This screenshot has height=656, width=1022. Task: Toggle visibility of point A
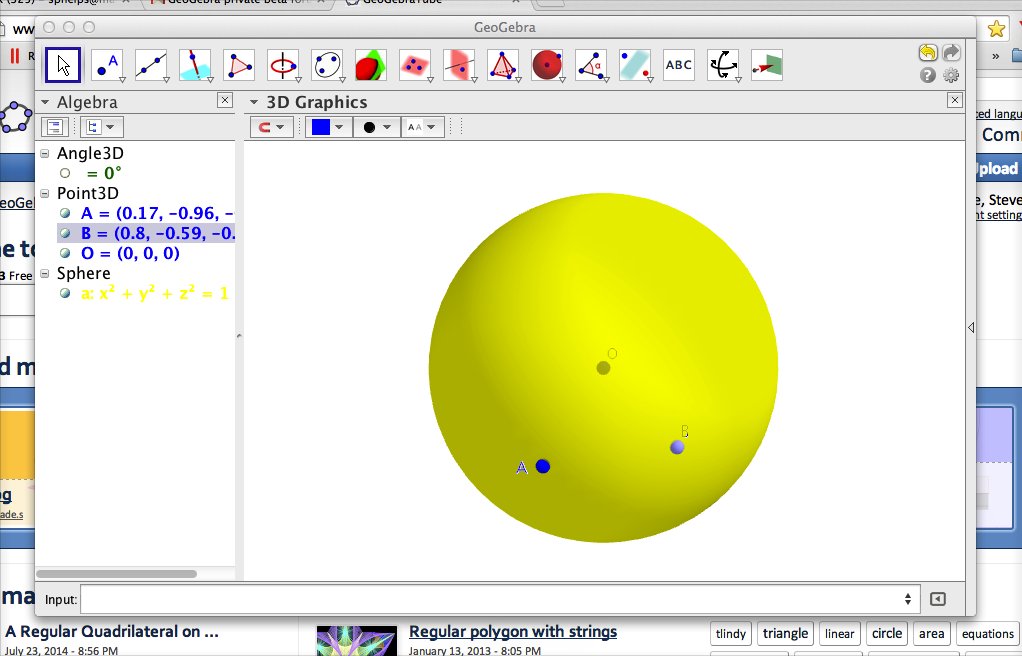[x=65, y=213]
